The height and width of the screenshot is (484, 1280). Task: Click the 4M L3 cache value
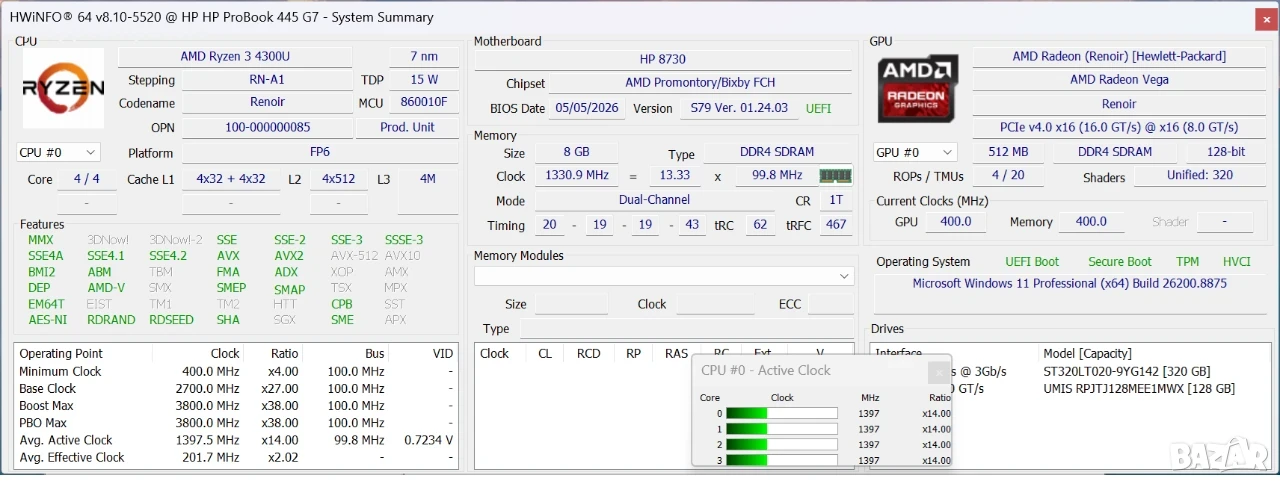coord(427,179)
